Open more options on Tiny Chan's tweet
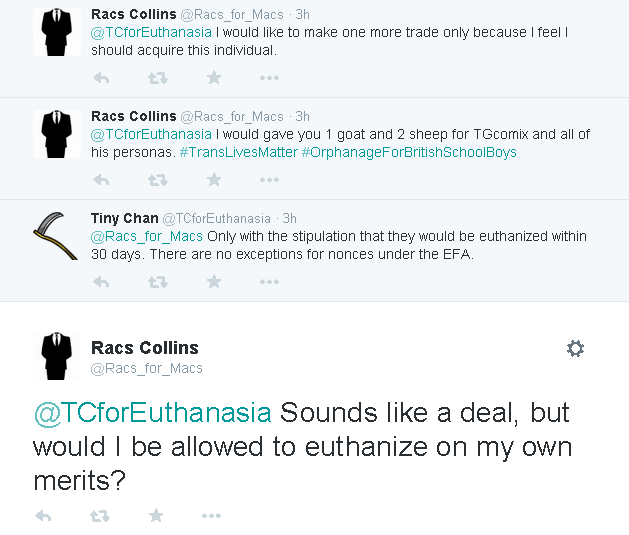This screenshot has width=629, height=535. point(269,282)
